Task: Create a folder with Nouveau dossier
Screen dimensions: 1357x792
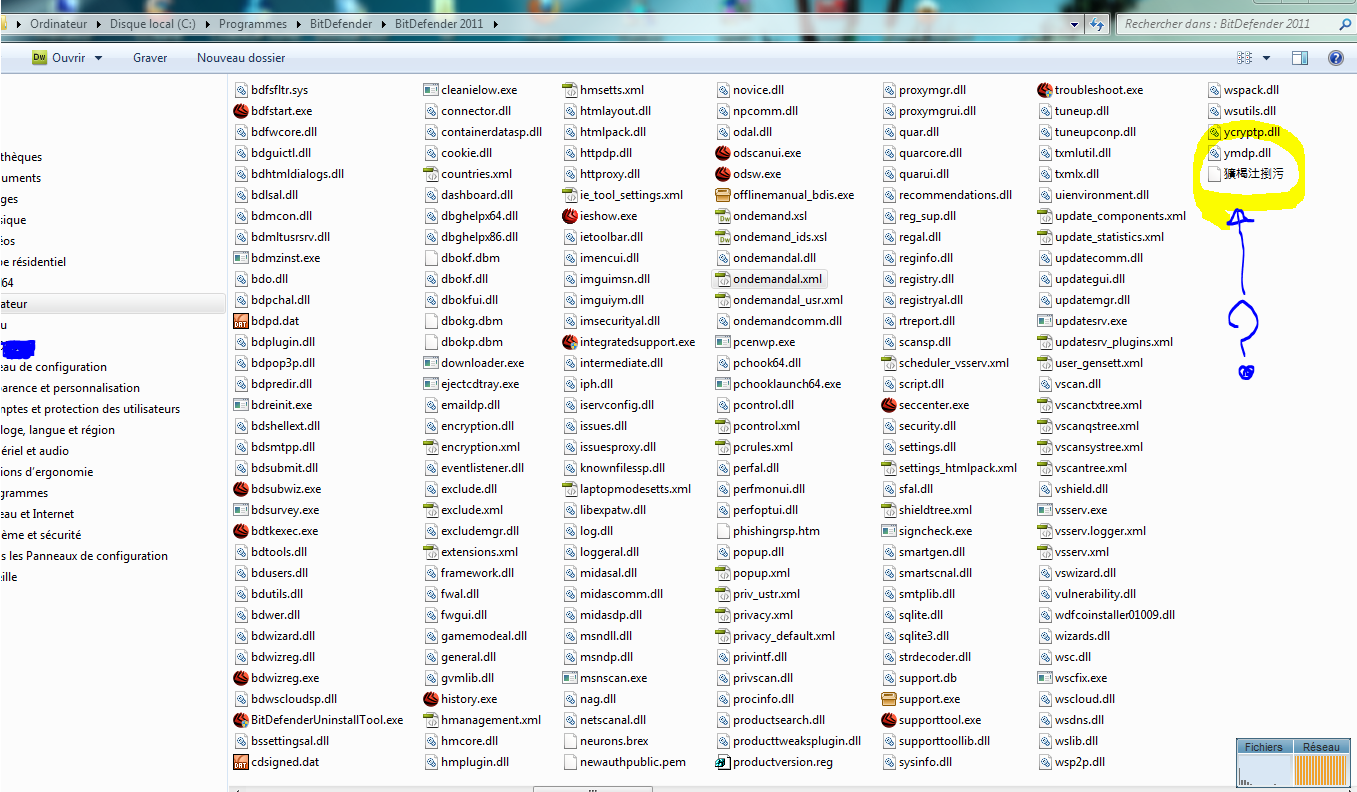Action: coord(241,58)
